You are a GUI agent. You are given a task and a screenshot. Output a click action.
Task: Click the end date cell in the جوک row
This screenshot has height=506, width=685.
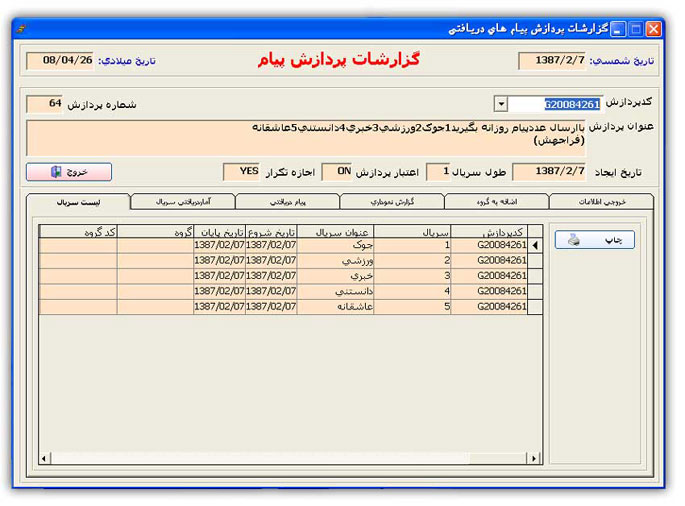click(220, 245)
